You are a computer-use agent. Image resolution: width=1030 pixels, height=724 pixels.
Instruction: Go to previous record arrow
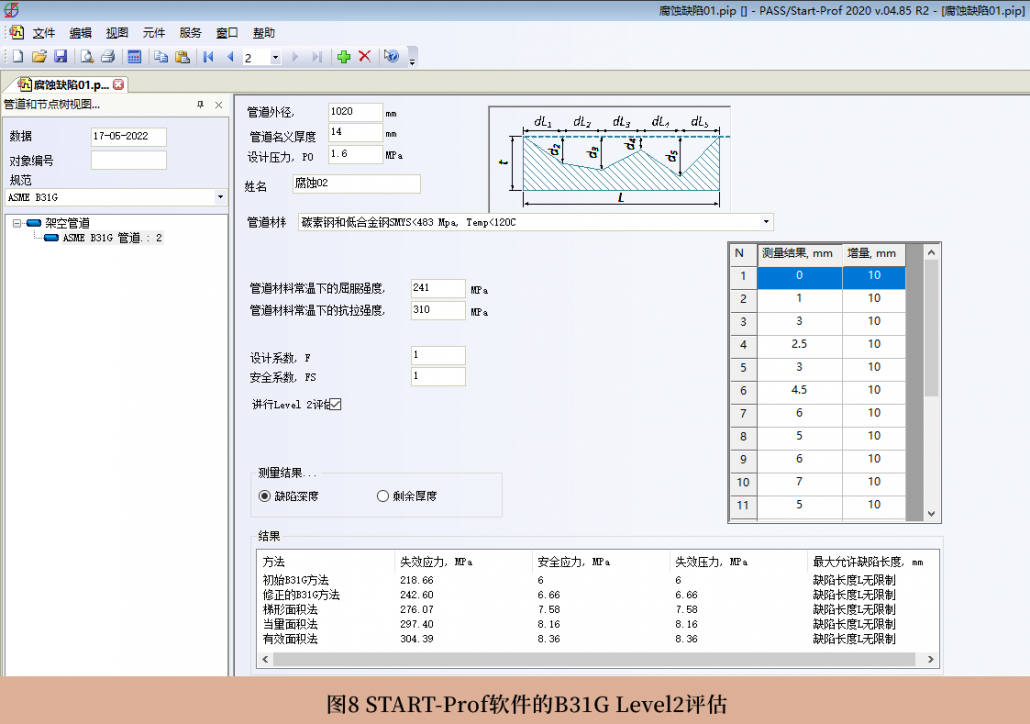tap(230, 57)
